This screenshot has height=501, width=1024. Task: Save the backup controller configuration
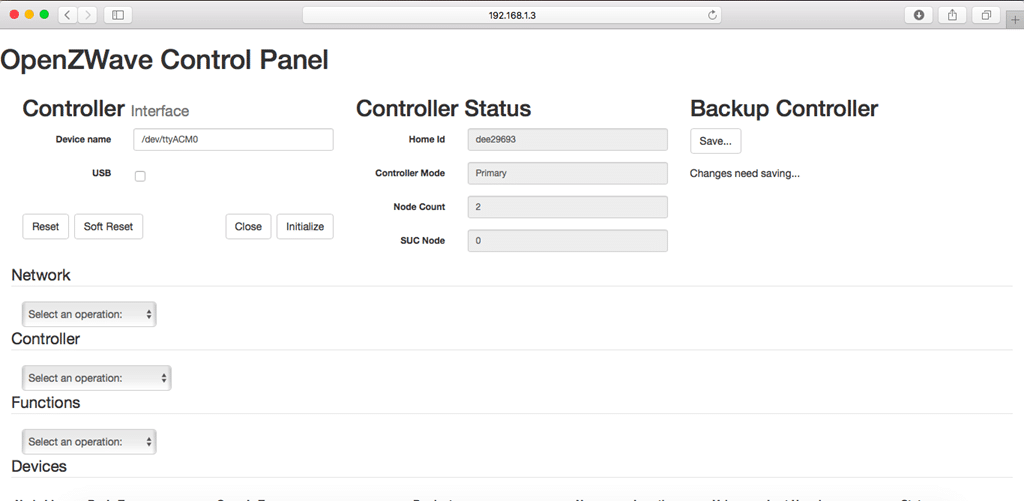[716, 141]
